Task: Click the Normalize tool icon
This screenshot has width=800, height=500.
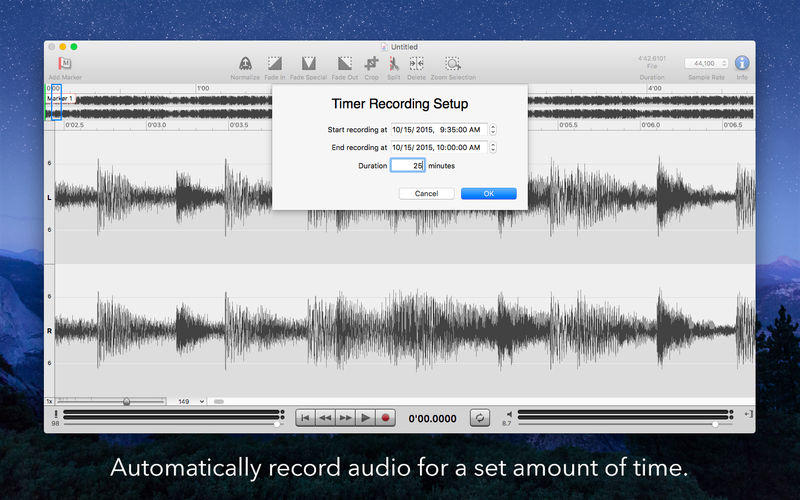Action: tap(245, 63)
